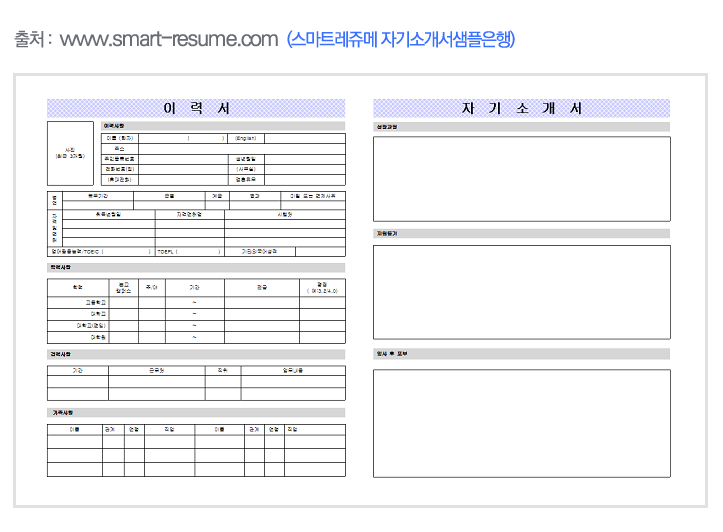Image resolution: width=723 pixels, height=532 pixels.
Task: Click the large text box under 입사 후 포부
Action: coord(522,423)
